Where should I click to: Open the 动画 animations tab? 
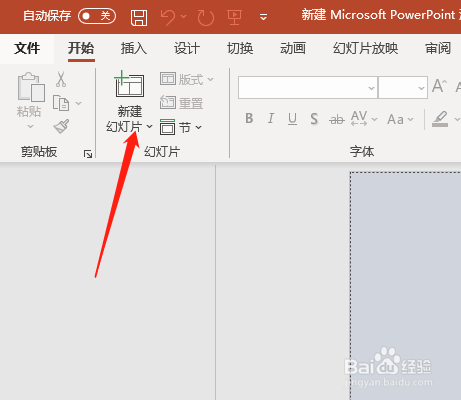click(293, 49)
